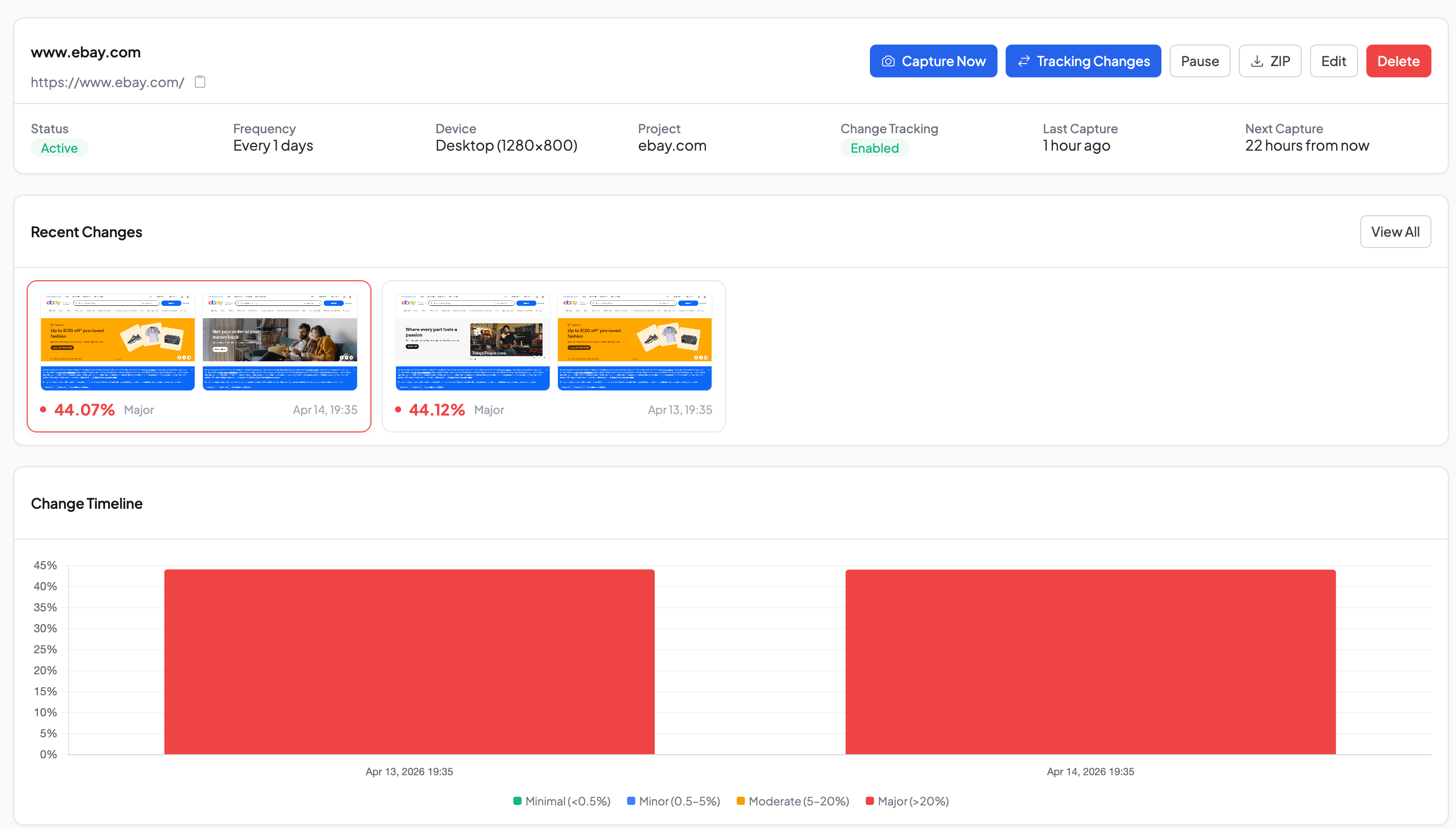This screenshot has width=1456, height=829.
Task: Click the download icon on the ZIP button
Action: [x=1257, y=60]
